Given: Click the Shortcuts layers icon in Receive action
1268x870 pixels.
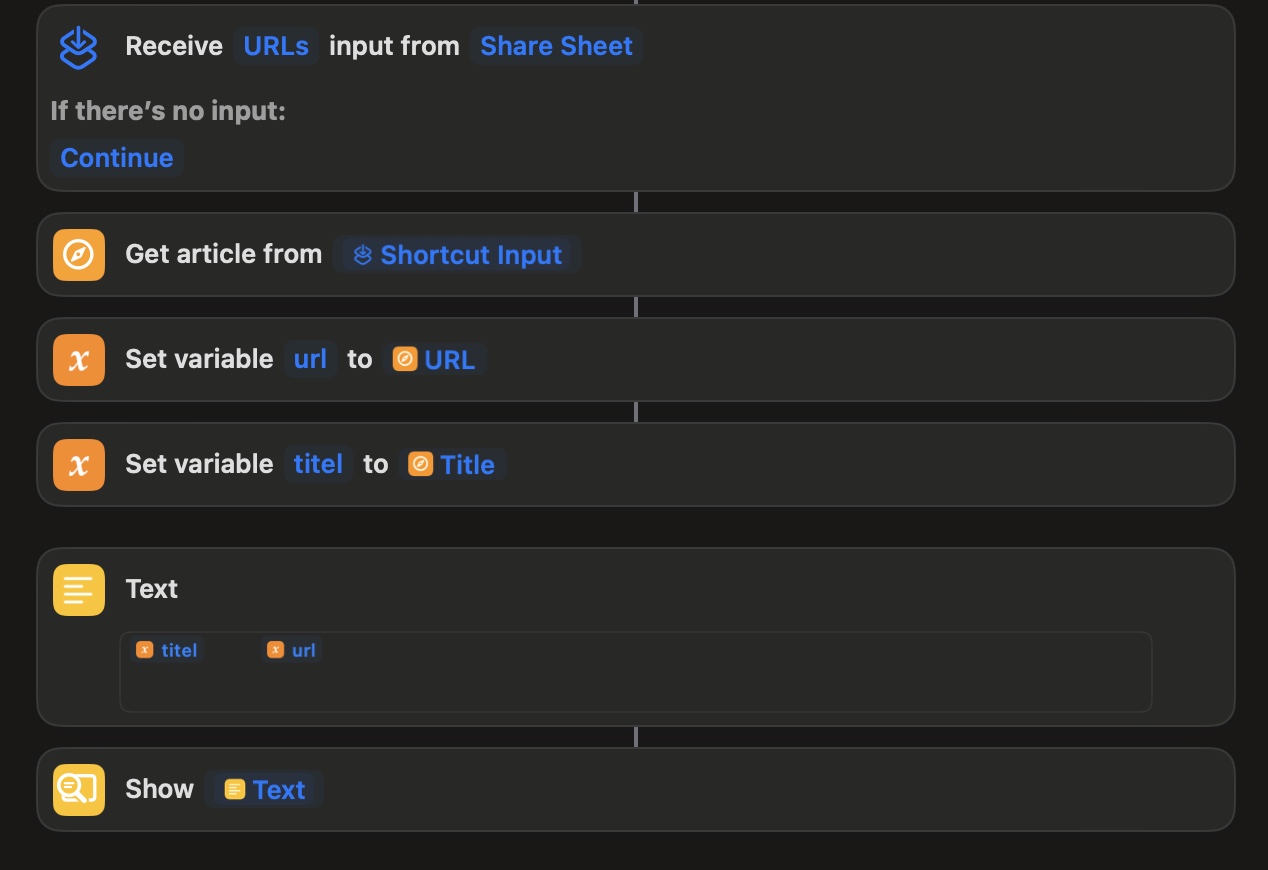Looking at the screenshot, I should pyautogui.click(x=78, y=47).
